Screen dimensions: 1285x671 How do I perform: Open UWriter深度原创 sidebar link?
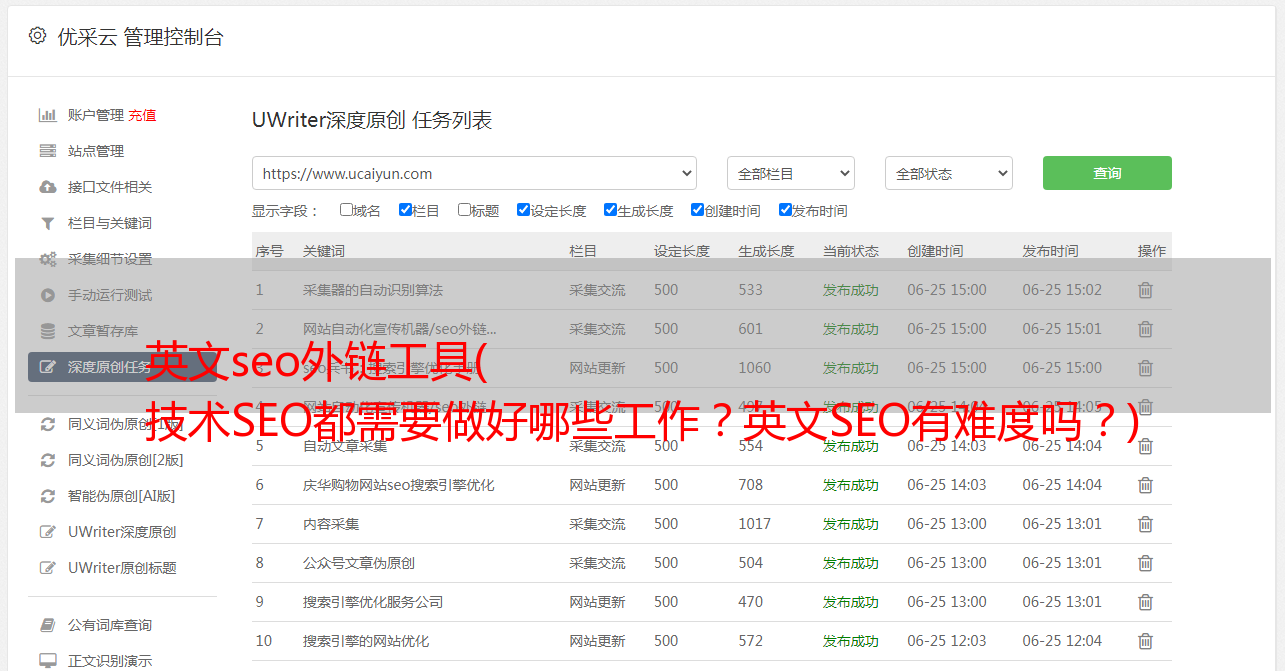point(122,532)
